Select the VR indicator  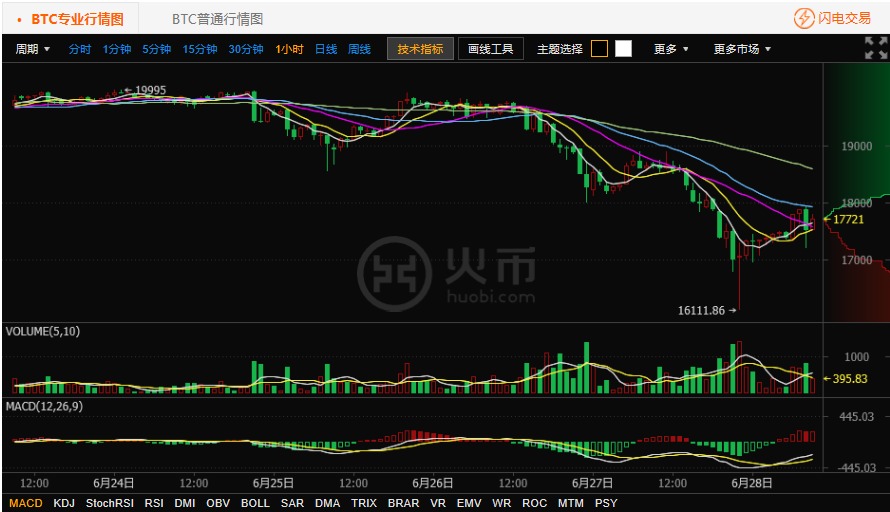coord(438,503)
